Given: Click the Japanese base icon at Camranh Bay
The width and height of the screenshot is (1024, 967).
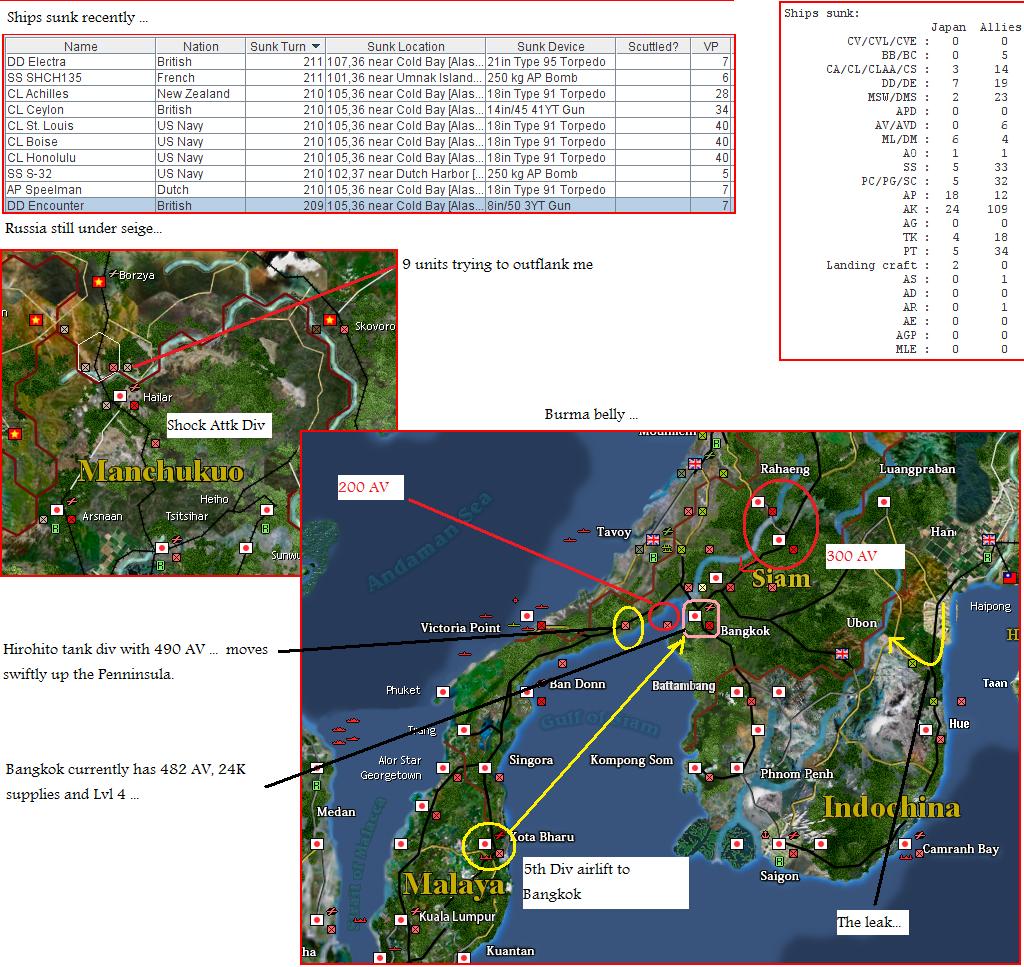Looking at the screenshot, I should 904,844.
